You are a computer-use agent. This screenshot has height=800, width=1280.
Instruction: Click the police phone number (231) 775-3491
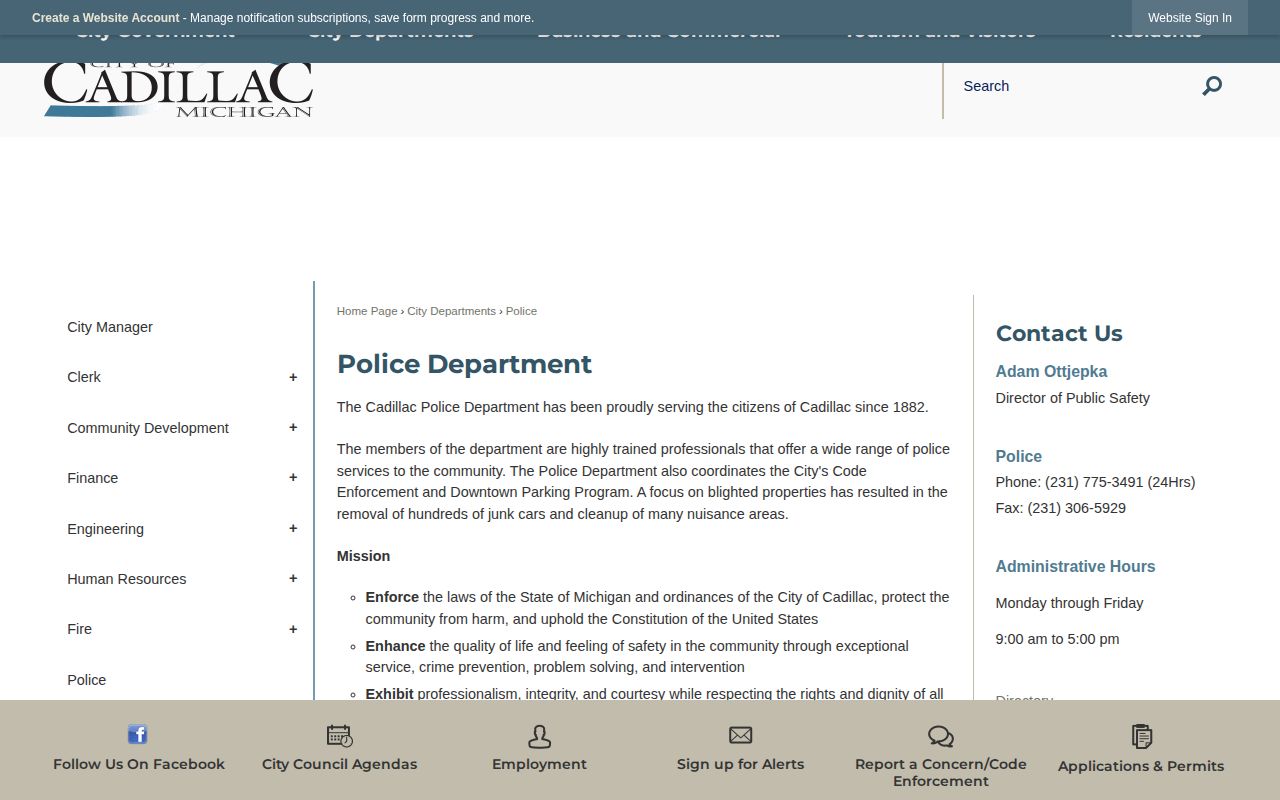pyautogui.click(x=1094, y=482)
